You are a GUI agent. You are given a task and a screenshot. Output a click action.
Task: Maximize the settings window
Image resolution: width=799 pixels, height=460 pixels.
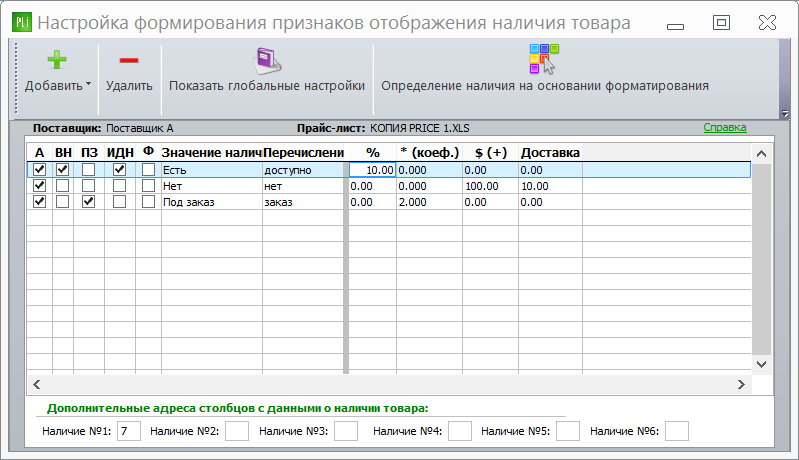721,22
